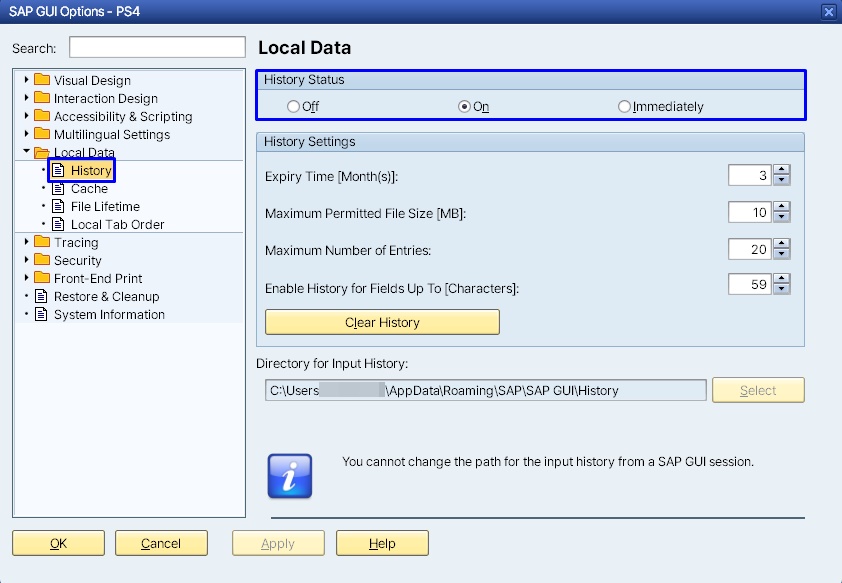Click the Clear History button
This screenshot has width=842, height=583.
coord(382,322)
